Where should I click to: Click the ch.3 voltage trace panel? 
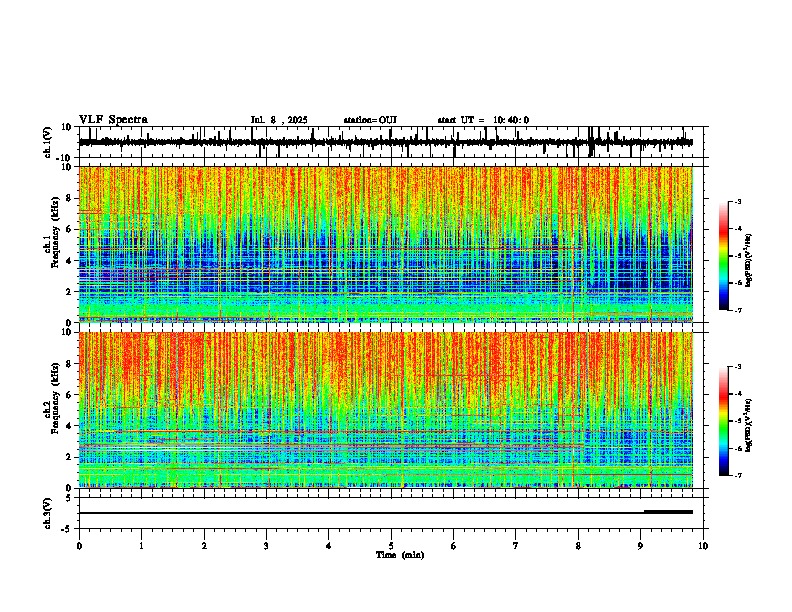point(391,513)
